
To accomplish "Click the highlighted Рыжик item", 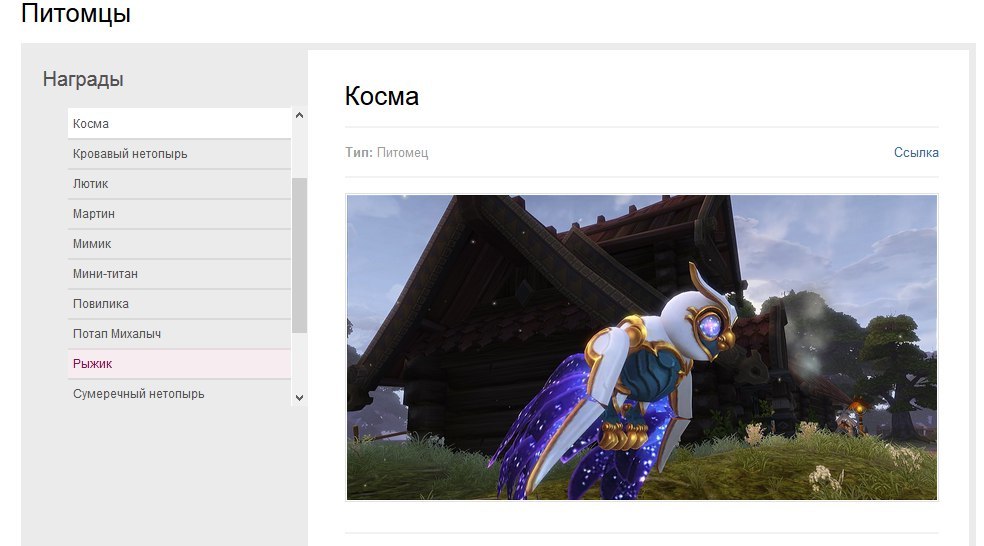I will (178, 364).
